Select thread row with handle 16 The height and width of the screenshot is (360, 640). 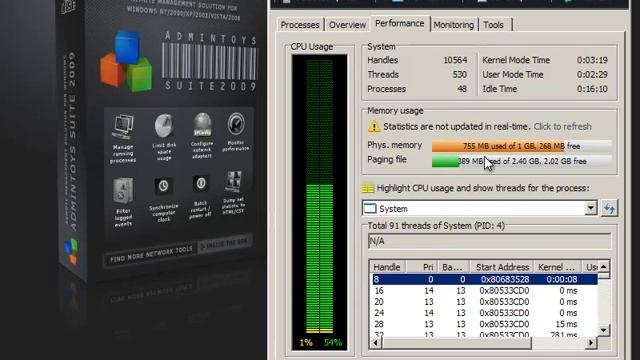click(x=484, y=291)
